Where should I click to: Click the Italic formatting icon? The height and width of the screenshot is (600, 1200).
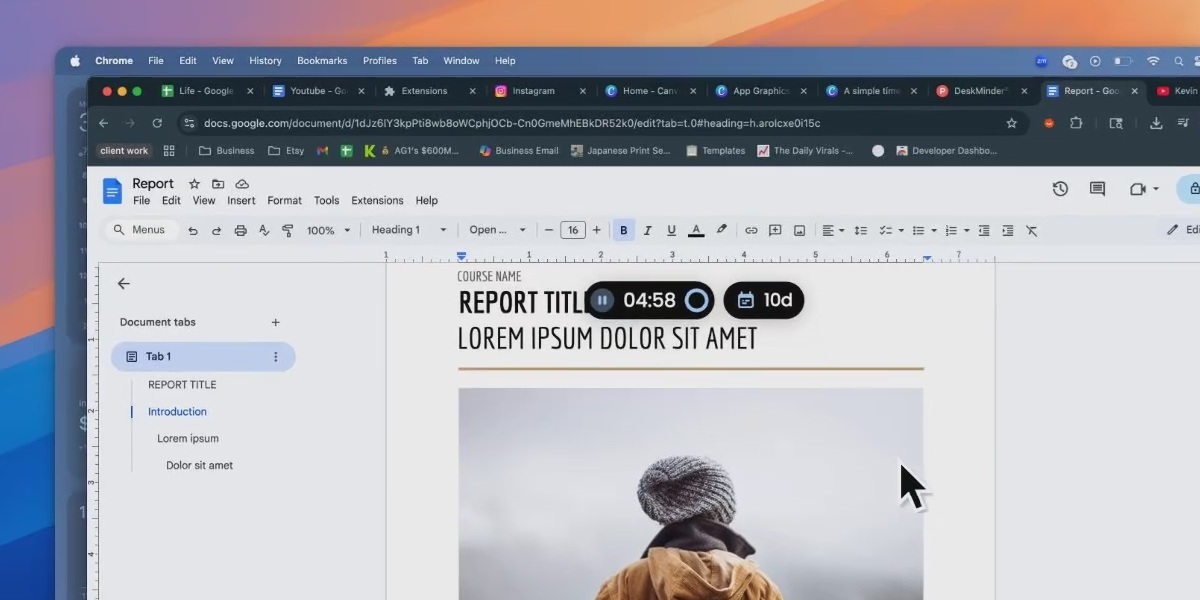click(647, 230)
